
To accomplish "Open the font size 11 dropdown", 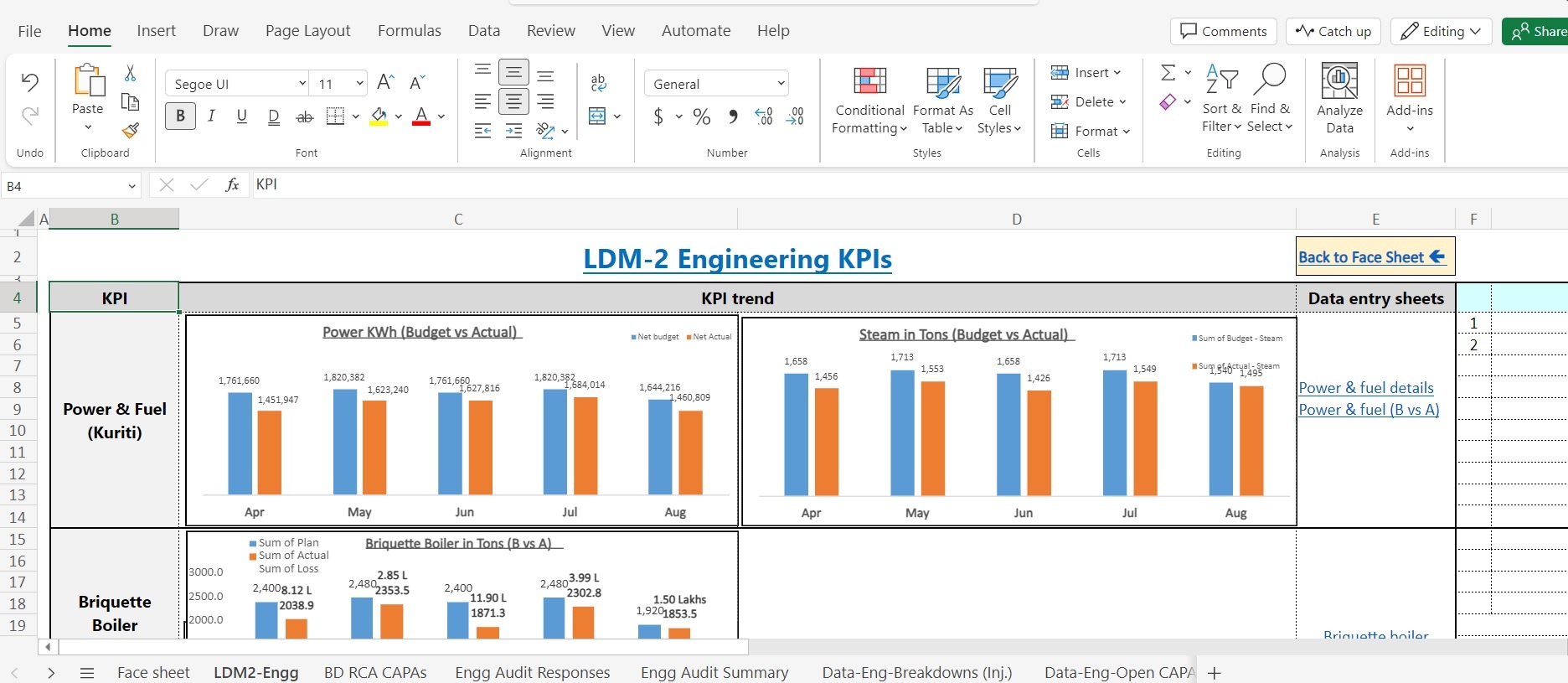I will click(x=359, y=84).
